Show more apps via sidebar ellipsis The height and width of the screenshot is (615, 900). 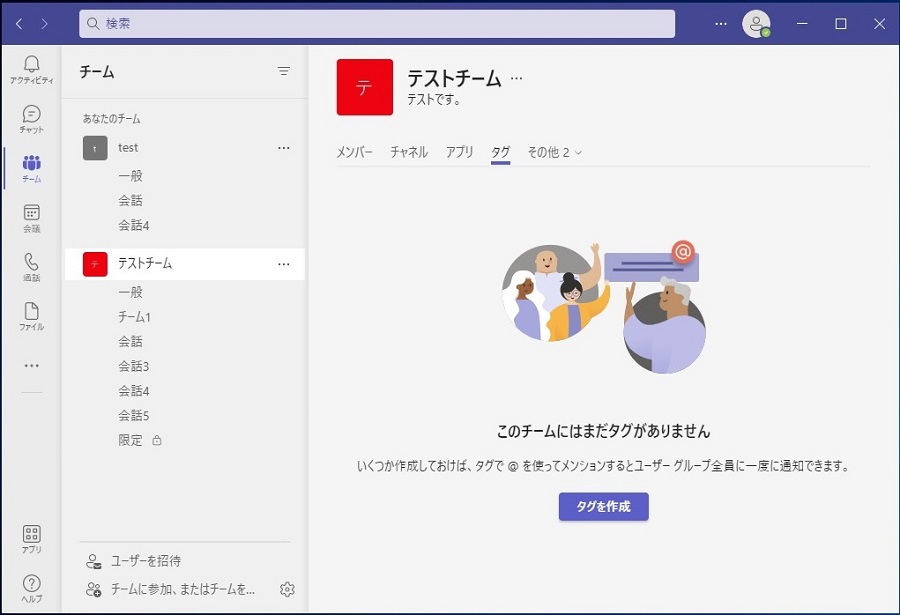point(32,365)
